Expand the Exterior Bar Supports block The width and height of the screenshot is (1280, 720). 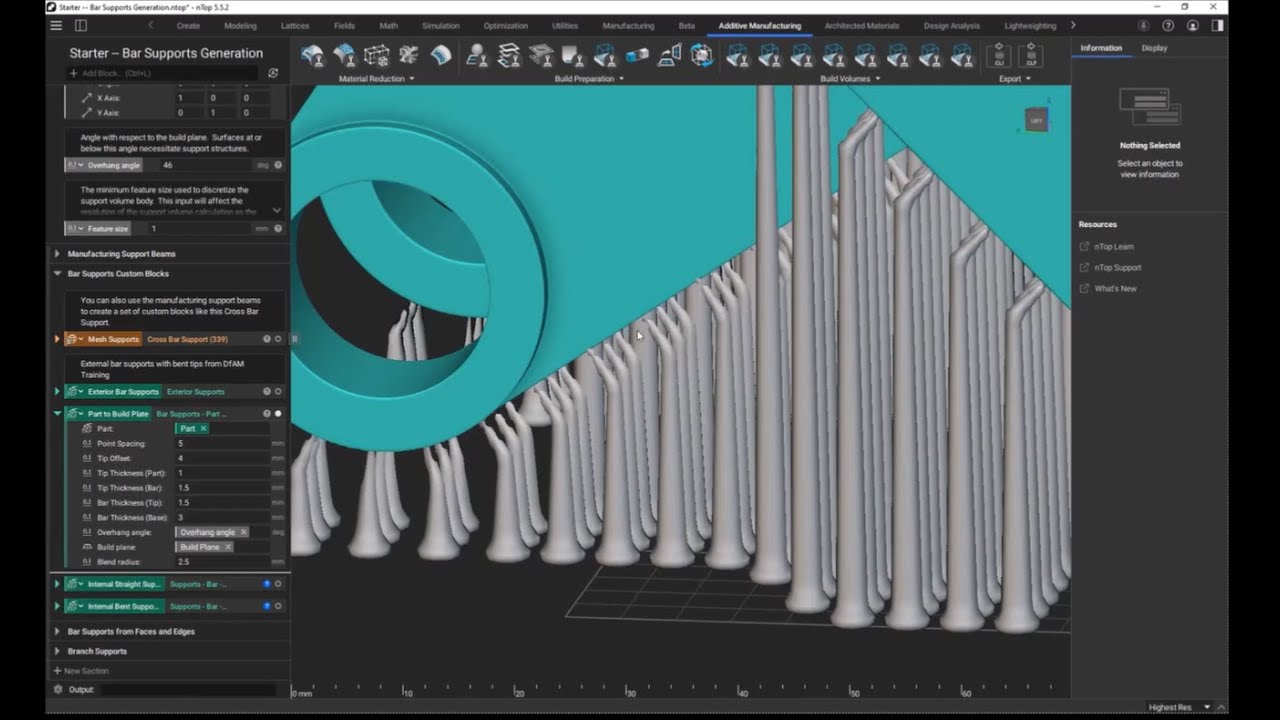[57, 392]
